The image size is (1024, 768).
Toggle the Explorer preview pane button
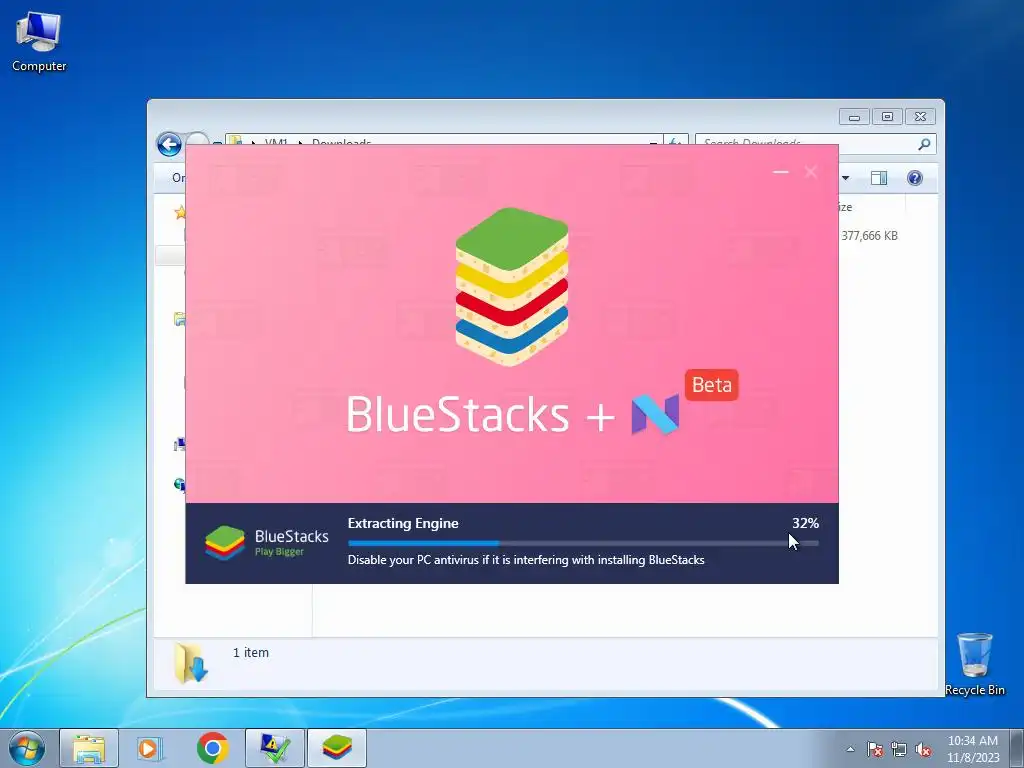click(x=879, y=178)
